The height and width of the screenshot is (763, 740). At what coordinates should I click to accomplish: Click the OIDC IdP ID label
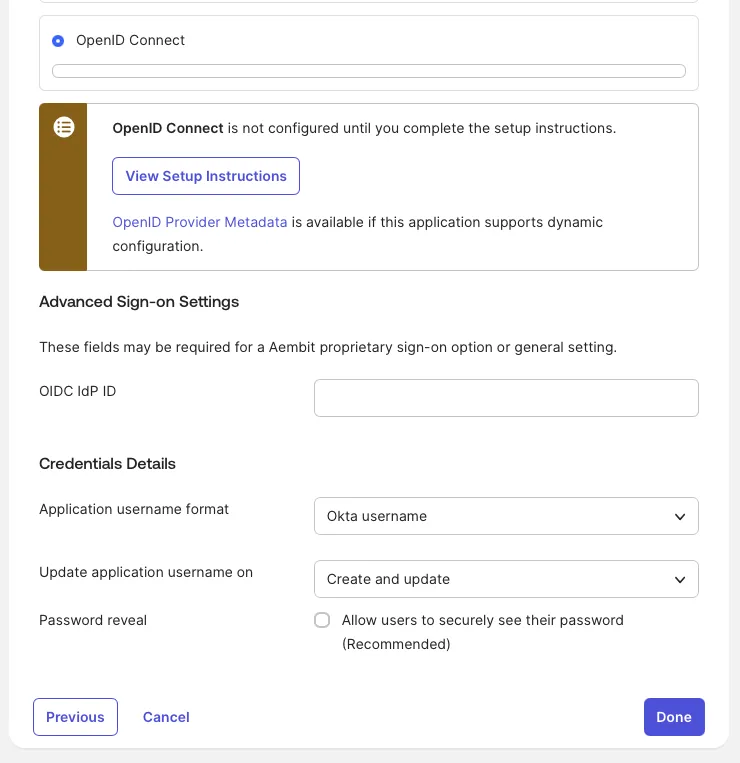[x=78, y=391]
